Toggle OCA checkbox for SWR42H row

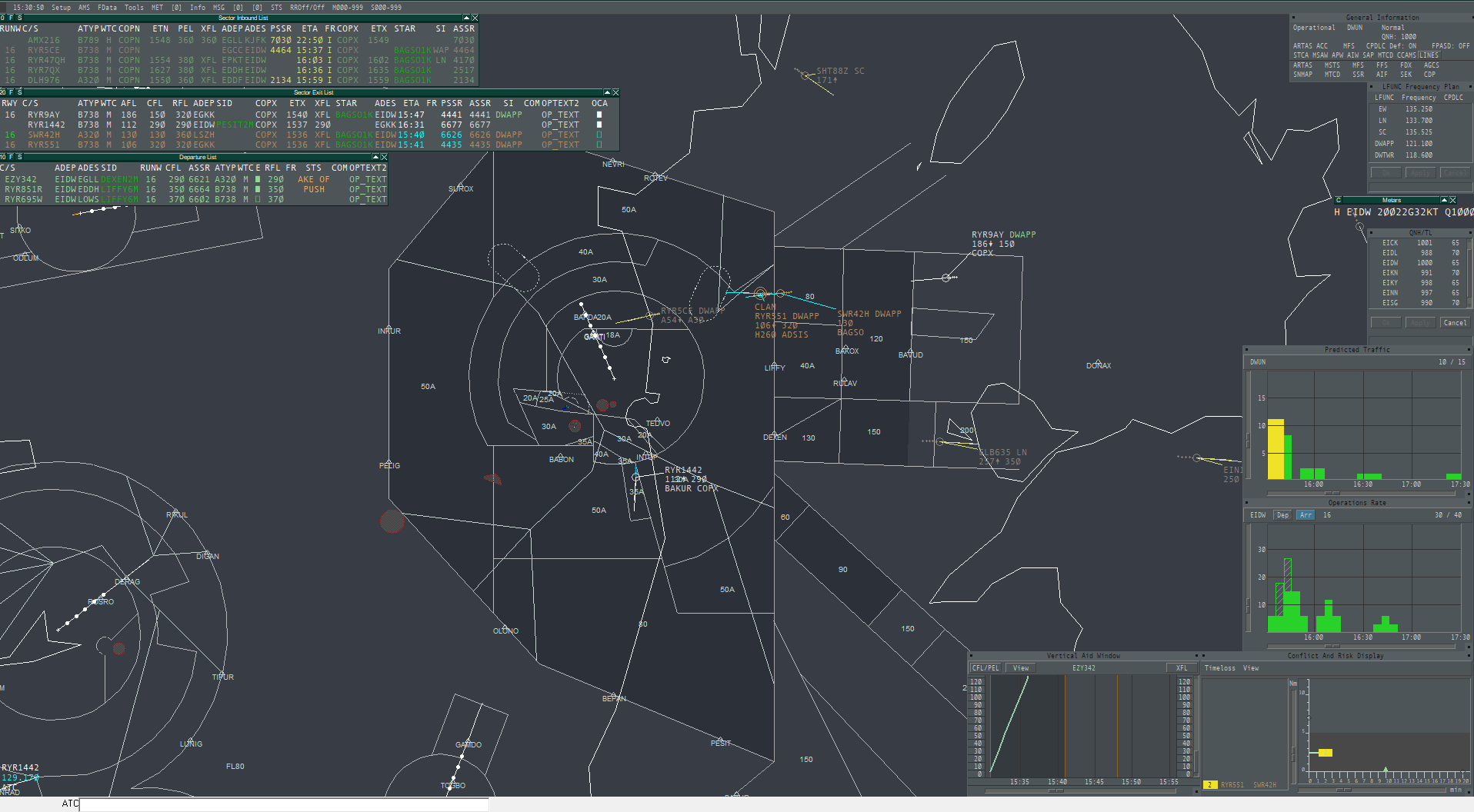point(599,135)
